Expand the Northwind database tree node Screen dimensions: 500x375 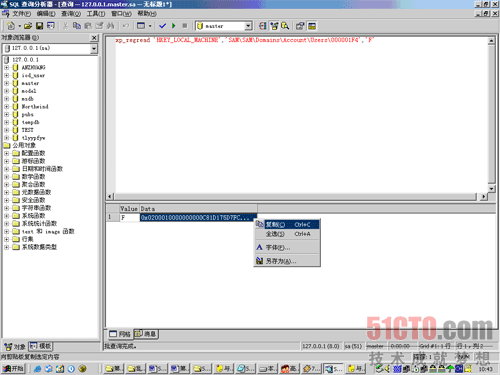pos(6,107)
